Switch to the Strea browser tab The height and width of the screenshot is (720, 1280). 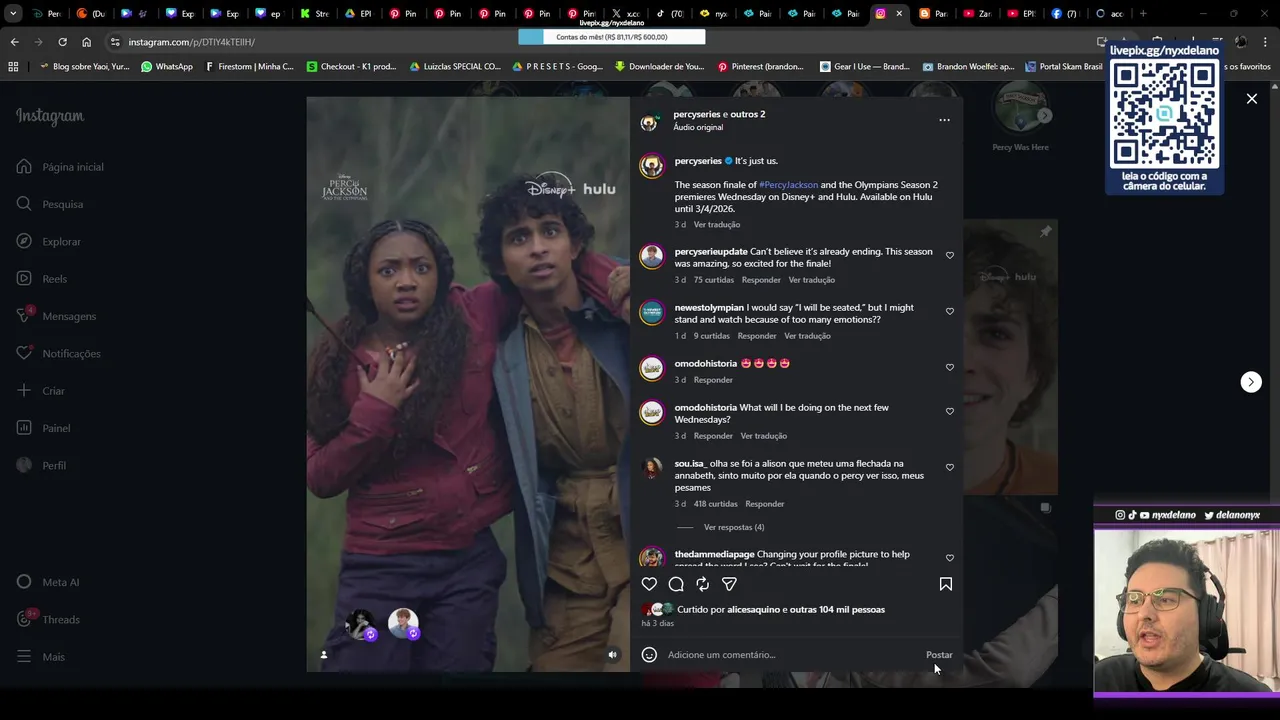315,14
